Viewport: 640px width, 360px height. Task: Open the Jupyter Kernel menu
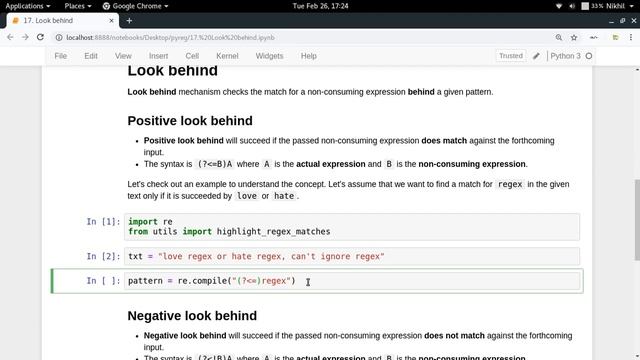(227, 56)
